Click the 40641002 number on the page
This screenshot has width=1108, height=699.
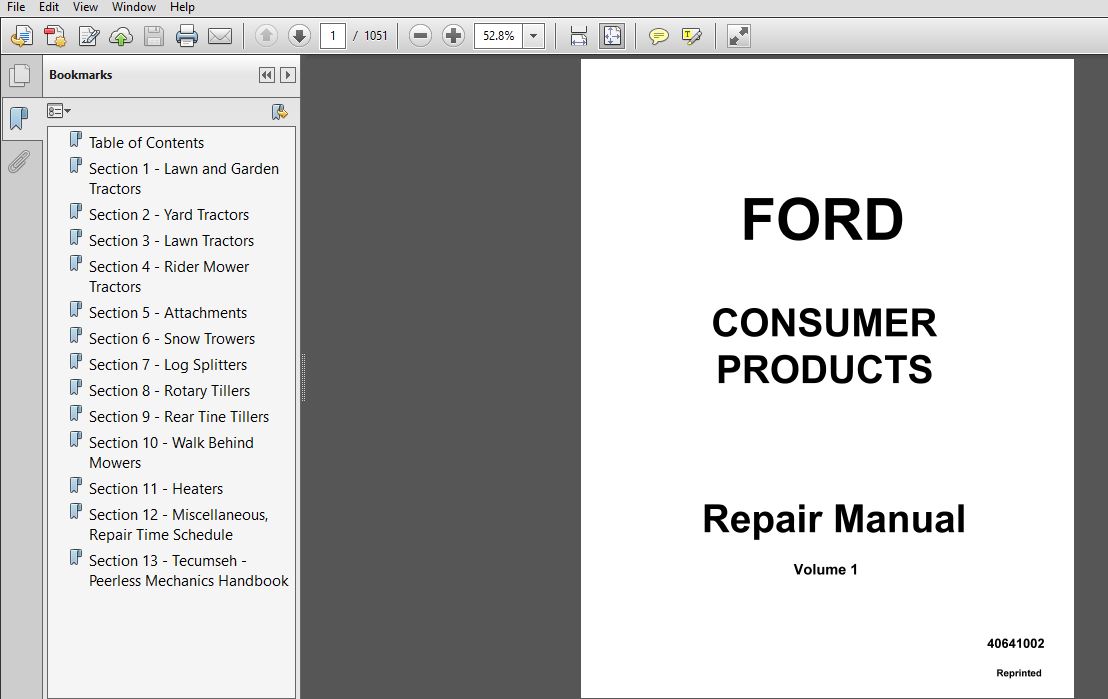coord(1015,643)
